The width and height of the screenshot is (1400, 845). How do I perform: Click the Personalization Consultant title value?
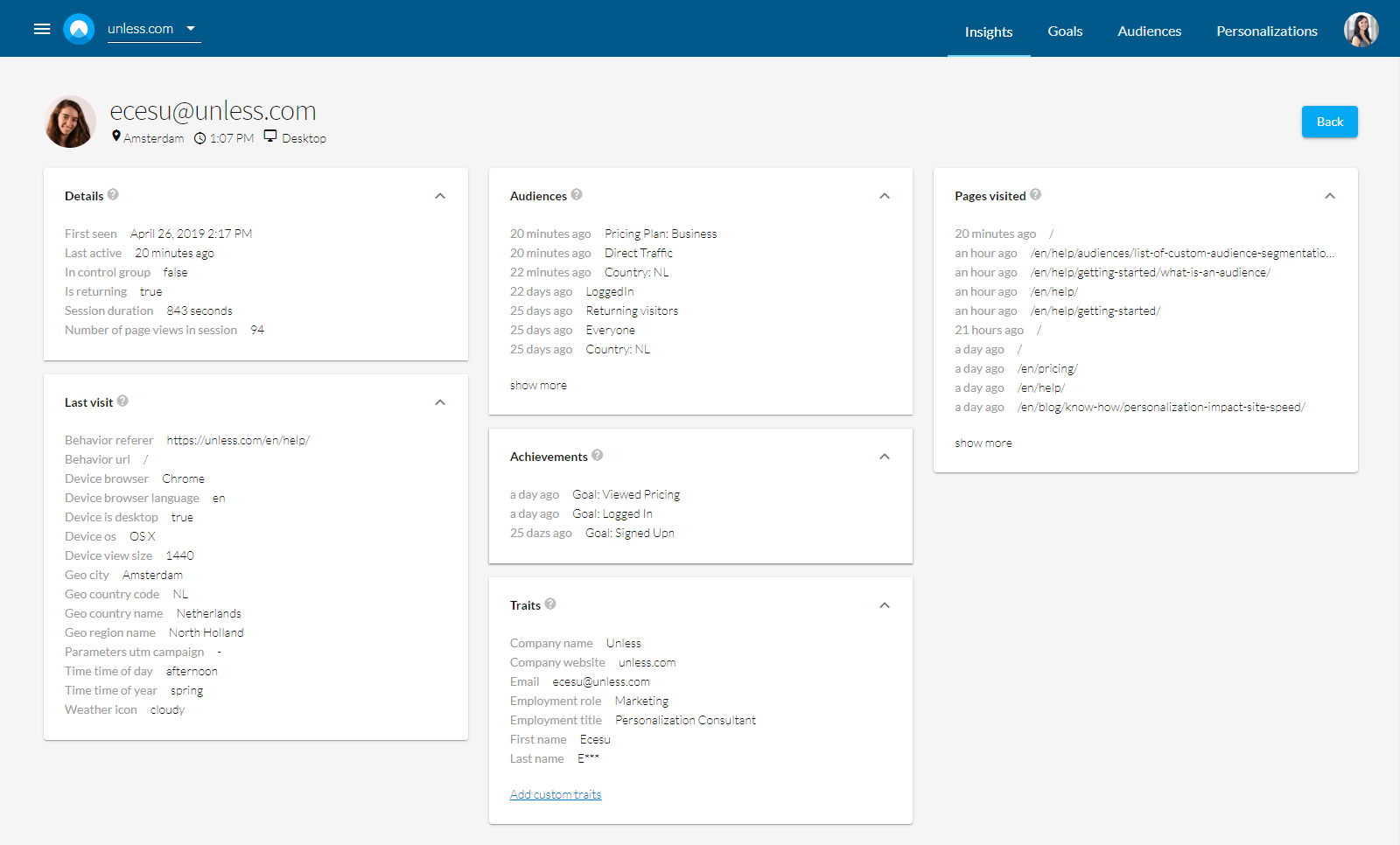tap(685, 720)
